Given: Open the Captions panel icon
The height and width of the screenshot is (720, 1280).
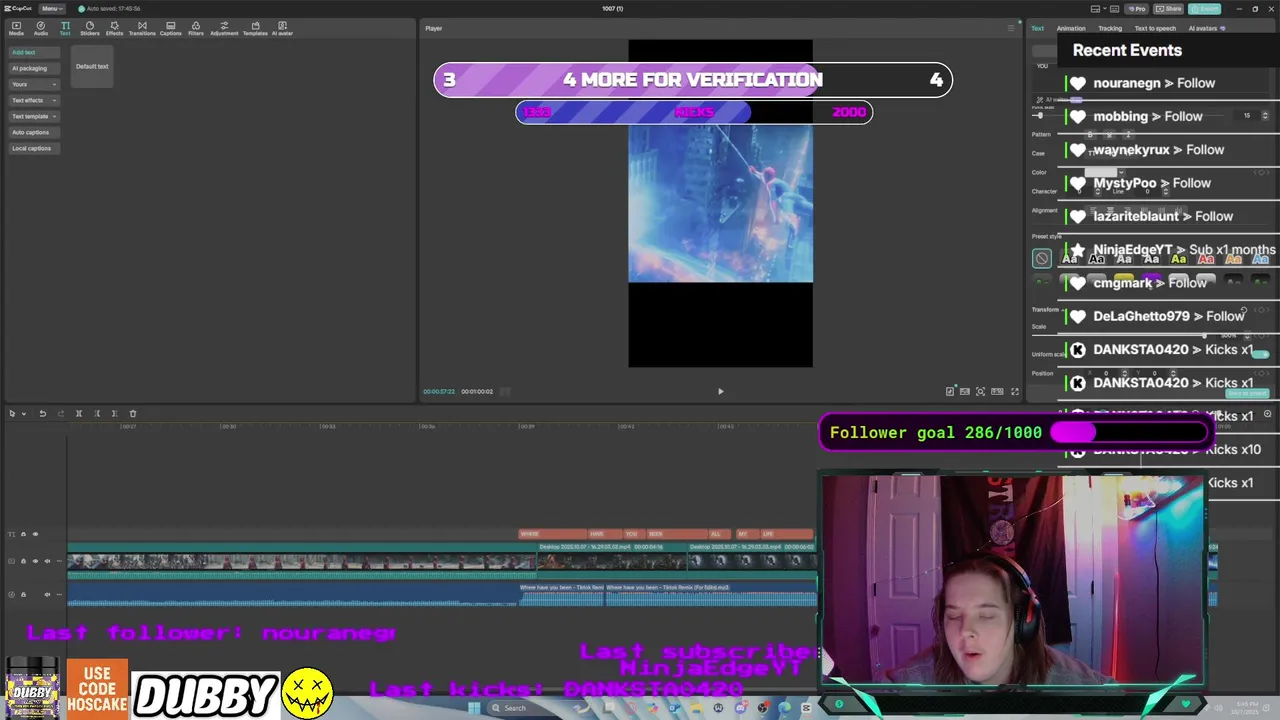Looking at the screenshot, I should [171, 28].
